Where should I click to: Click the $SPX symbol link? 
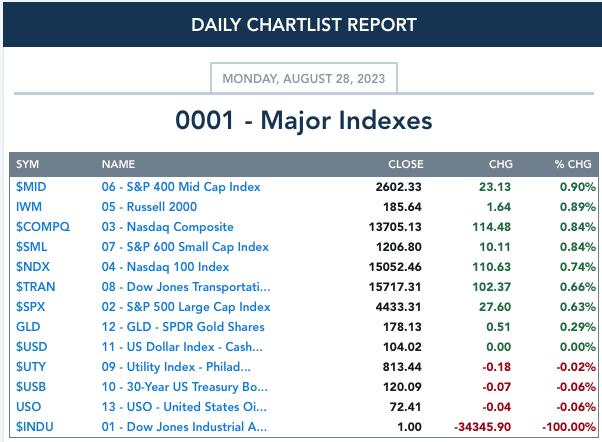point(30,307)
